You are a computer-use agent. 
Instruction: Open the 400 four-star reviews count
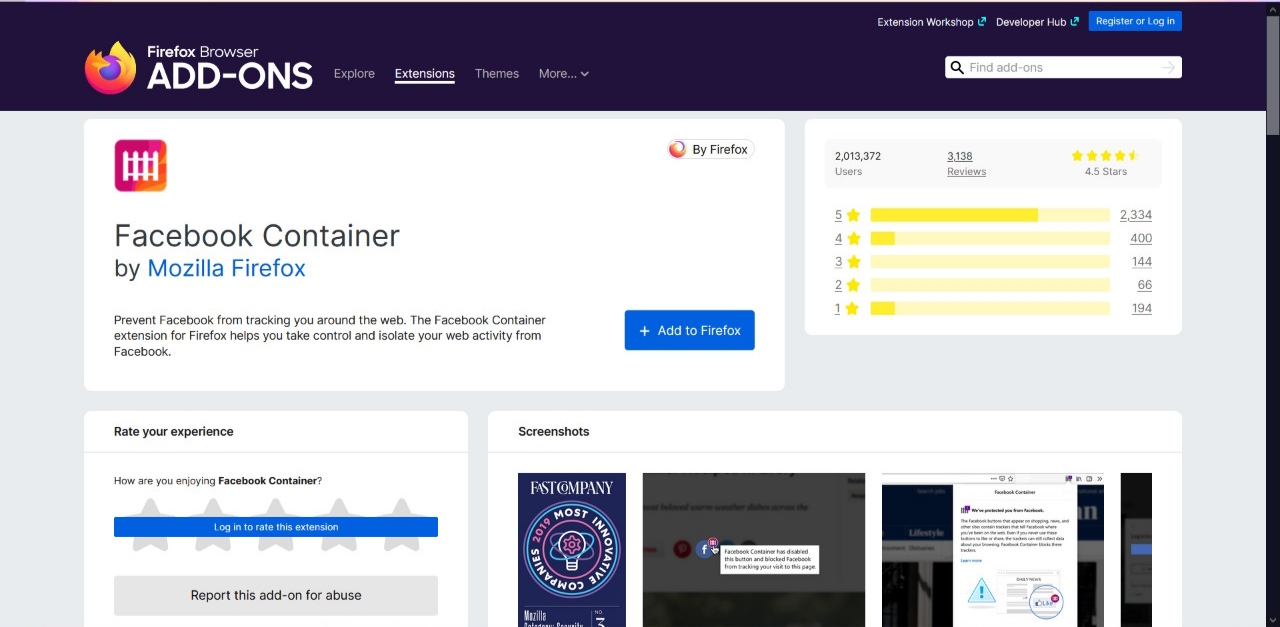click(x=1141, y=238)
